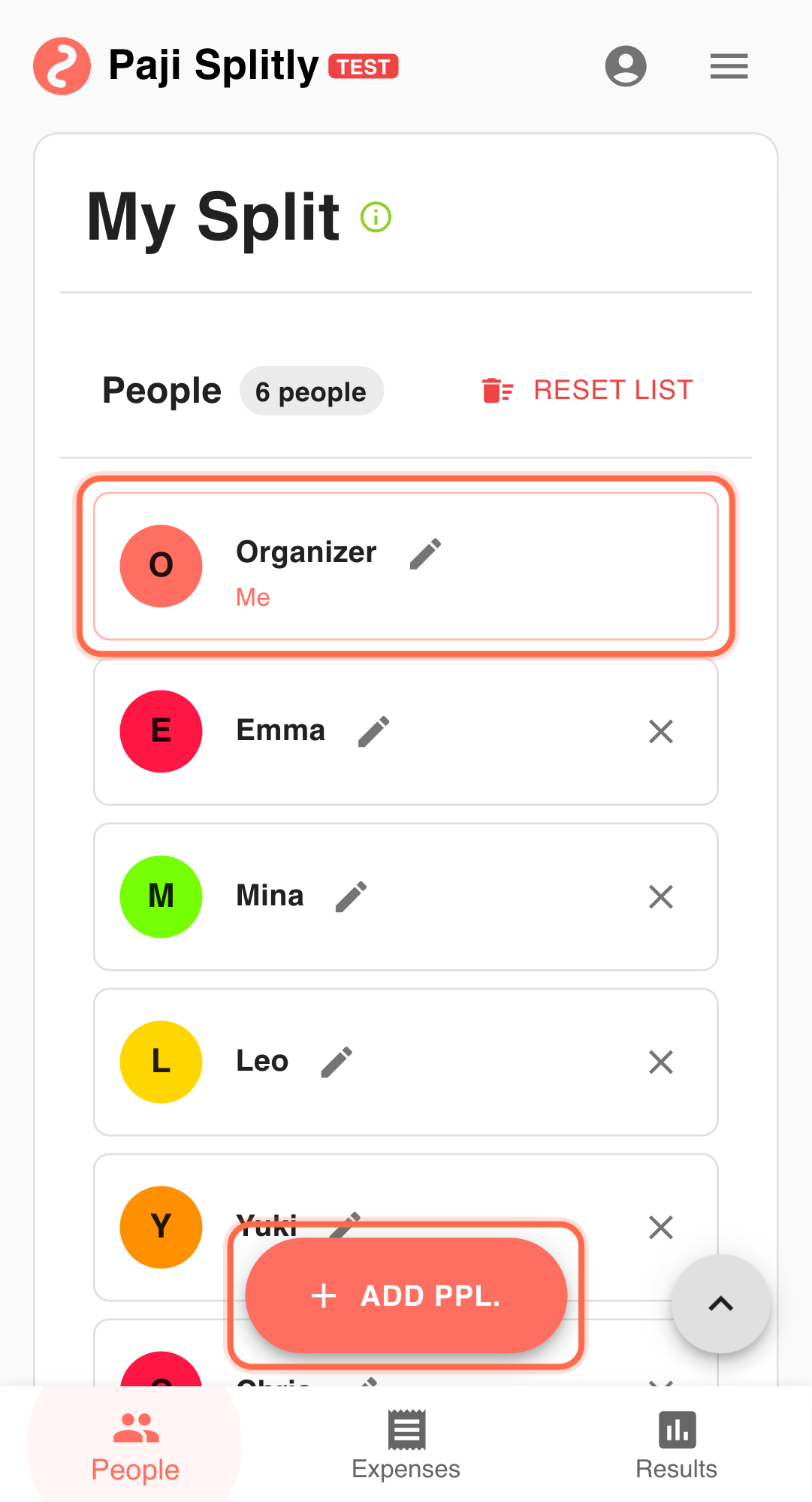Edit Leo's name via pencil icon
This screenshot has height=1502, width=812.
337,1062
